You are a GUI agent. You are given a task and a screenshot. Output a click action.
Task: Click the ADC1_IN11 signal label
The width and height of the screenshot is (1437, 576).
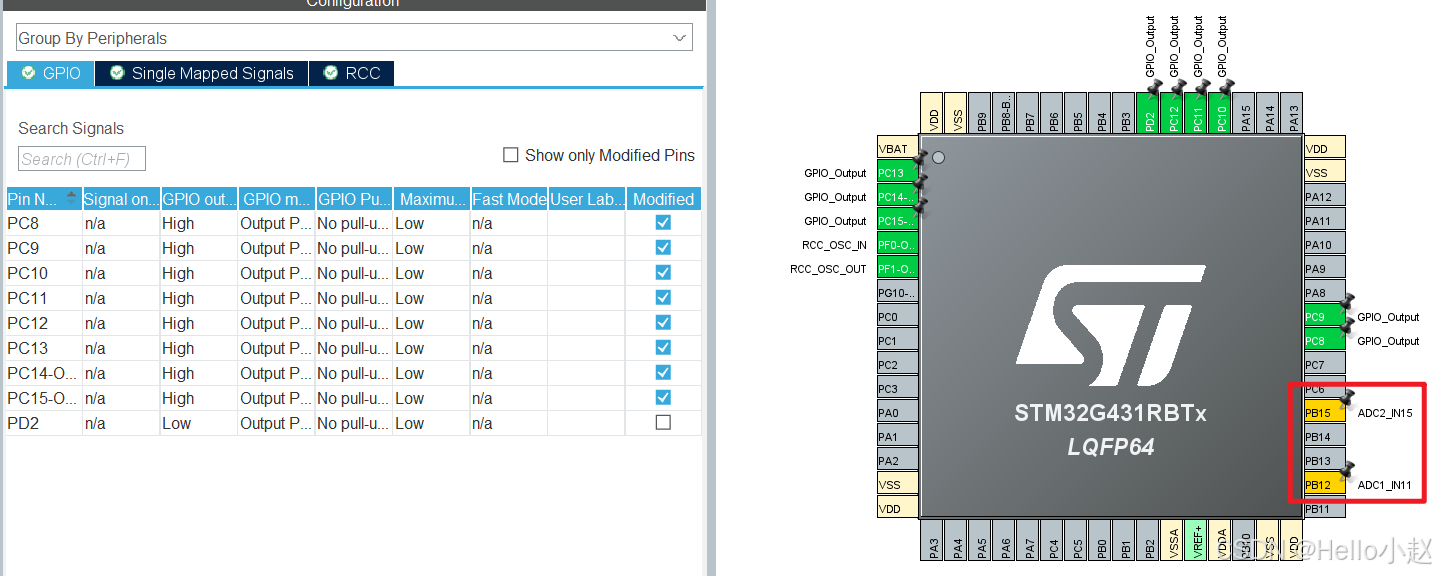tap(1384, 485)
